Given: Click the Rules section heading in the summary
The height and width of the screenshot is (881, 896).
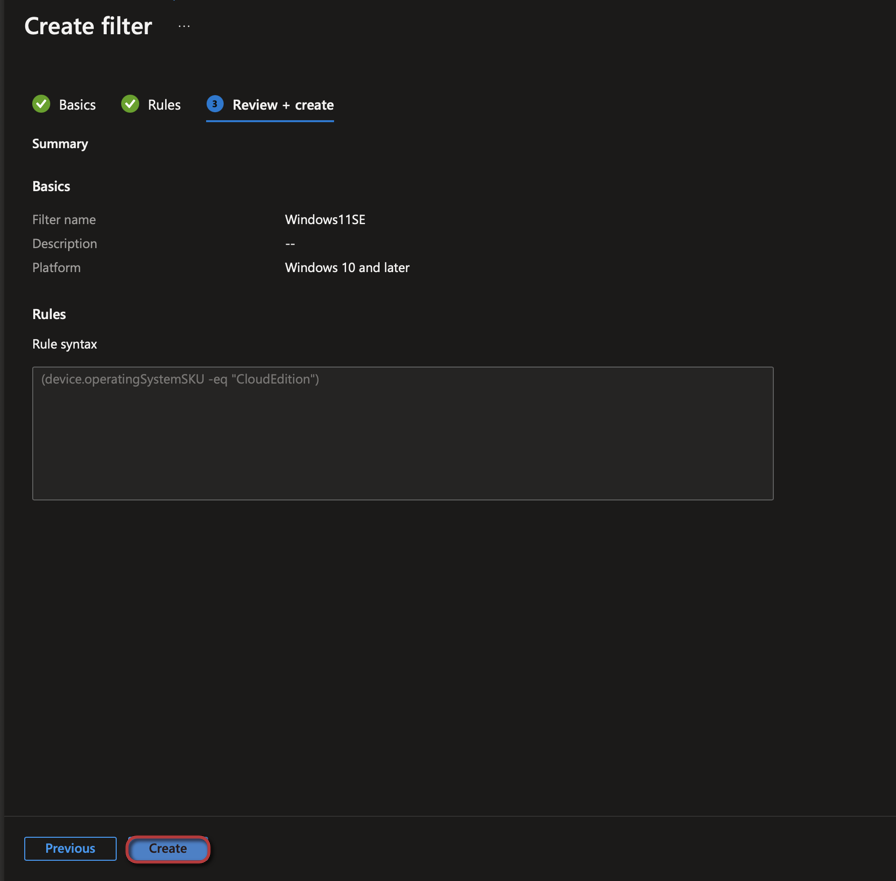Looking at the screenshot, I should pos(49,315).
